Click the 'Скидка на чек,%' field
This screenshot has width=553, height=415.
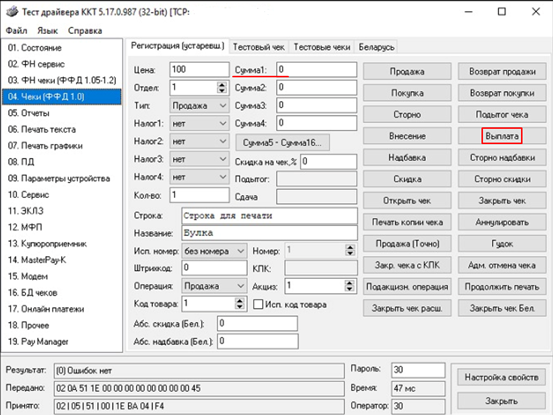coord(328,161)
